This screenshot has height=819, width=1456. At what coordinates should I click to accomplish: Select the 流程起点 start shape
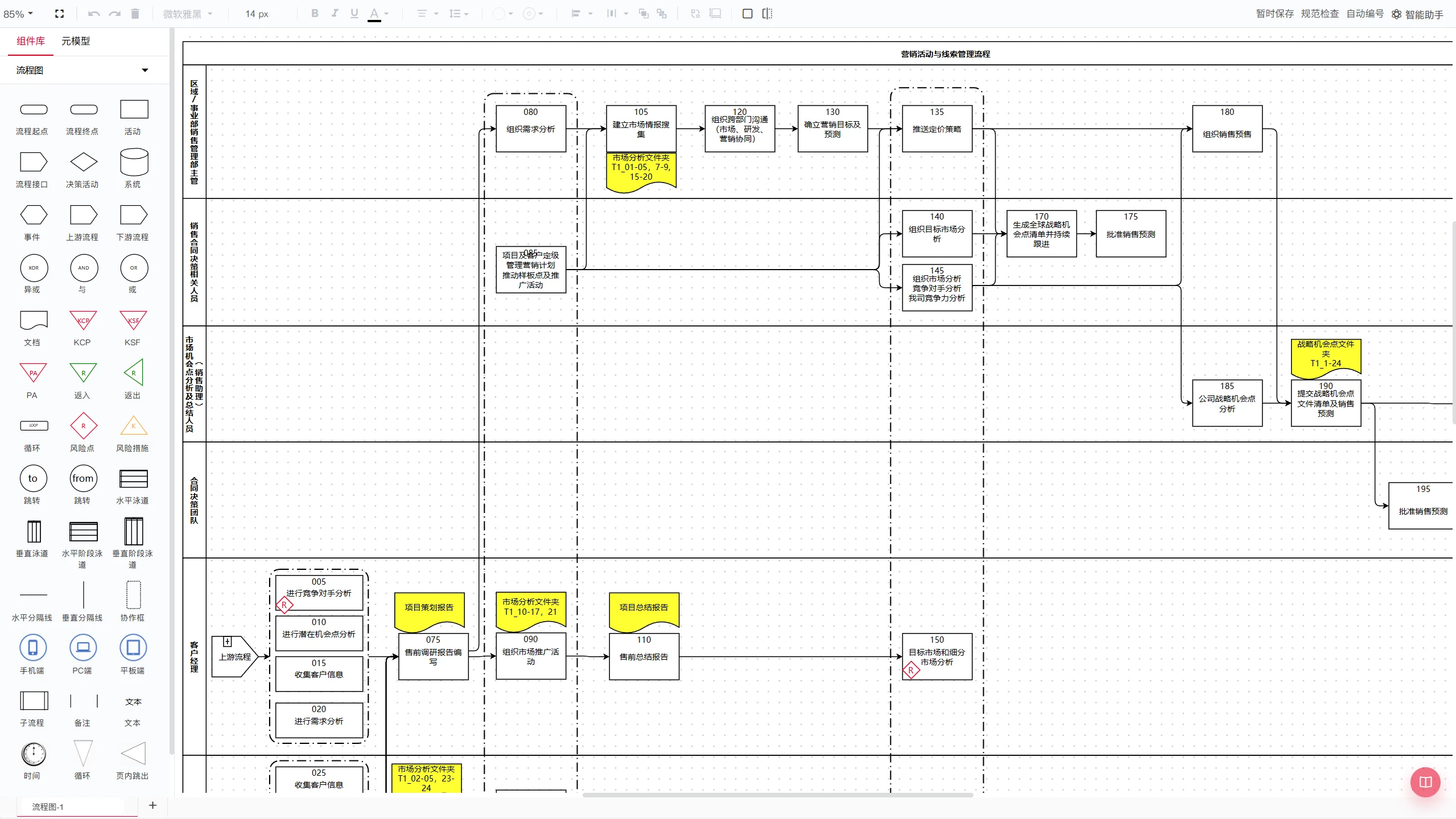coord(34,109)
